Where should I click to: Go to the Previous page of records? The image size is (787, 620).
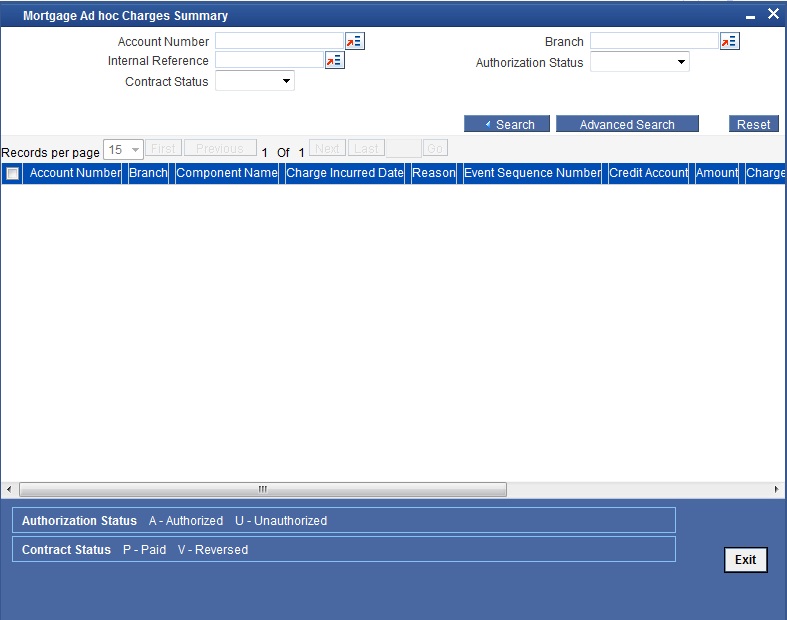click(x=220, y=149)
